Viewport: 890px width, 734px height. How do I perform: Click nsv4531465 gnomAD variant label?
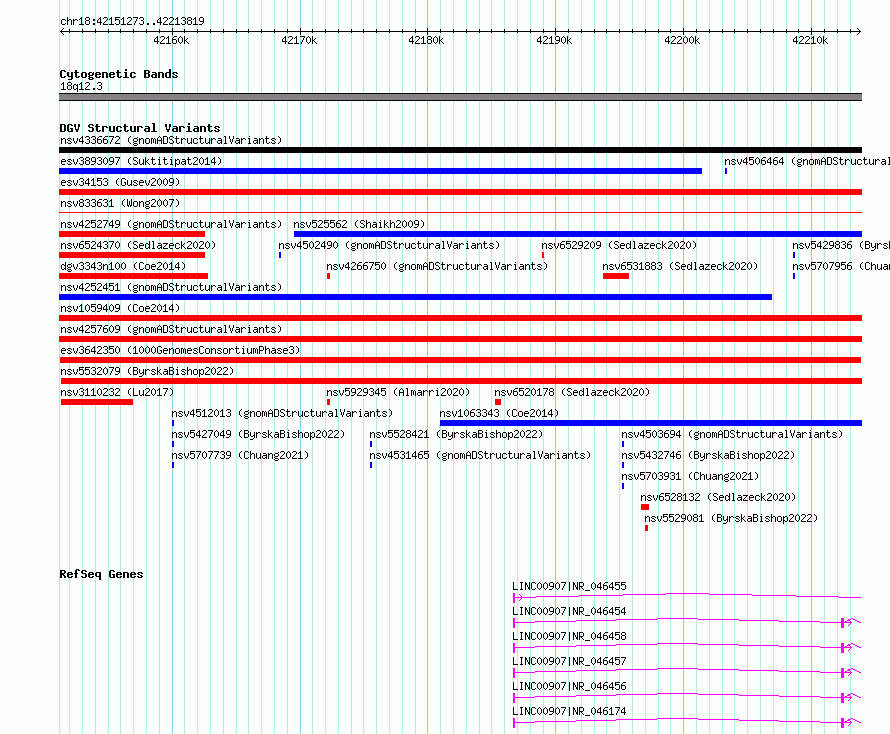(x=480, y=455)
